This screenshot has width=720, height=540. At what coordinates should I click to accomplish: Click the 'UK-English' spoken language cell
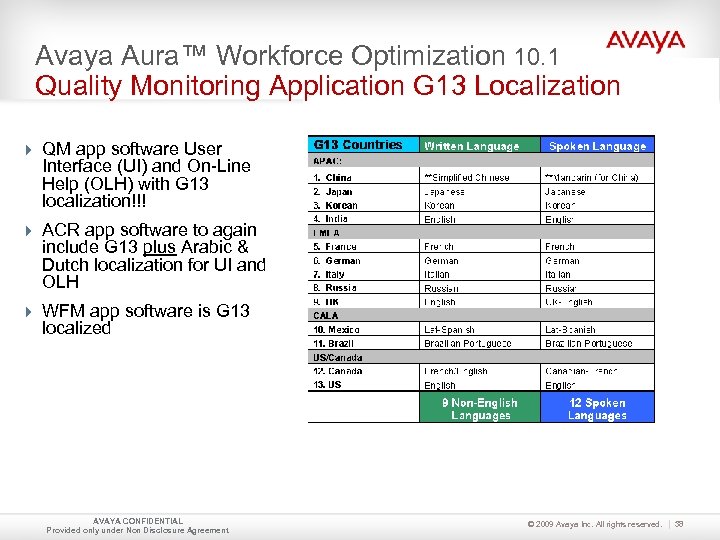click(x=597, y=302)
